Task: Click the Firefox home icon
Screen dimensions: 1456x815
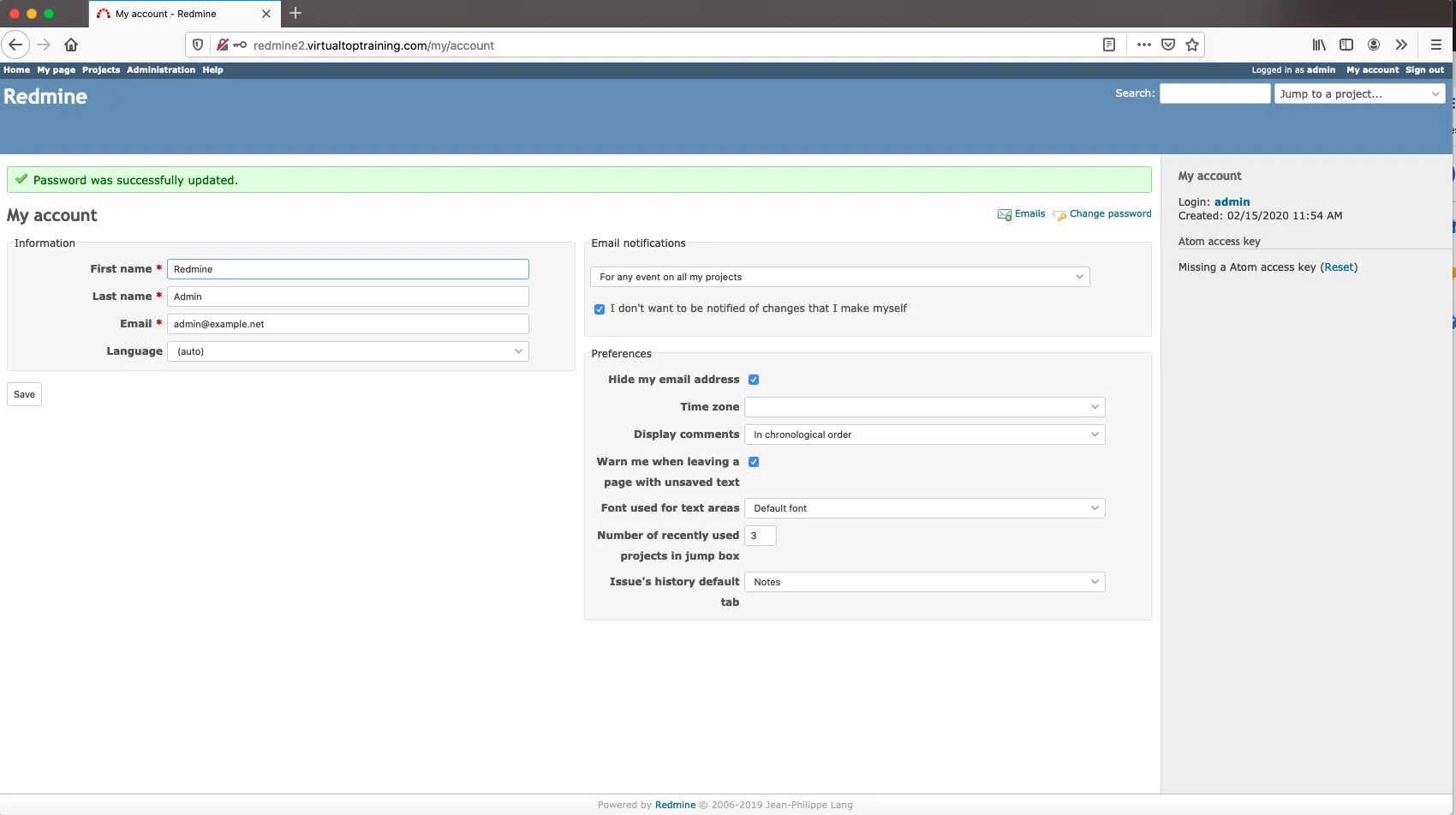Action: click(x=71, y=45)
